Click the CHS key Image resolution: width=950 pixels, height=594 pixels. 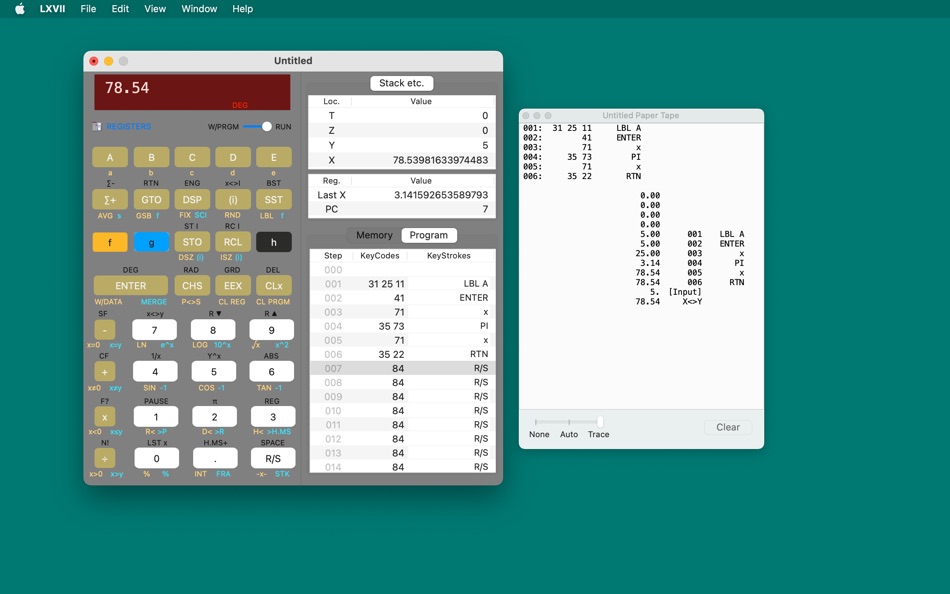point(192,285)
